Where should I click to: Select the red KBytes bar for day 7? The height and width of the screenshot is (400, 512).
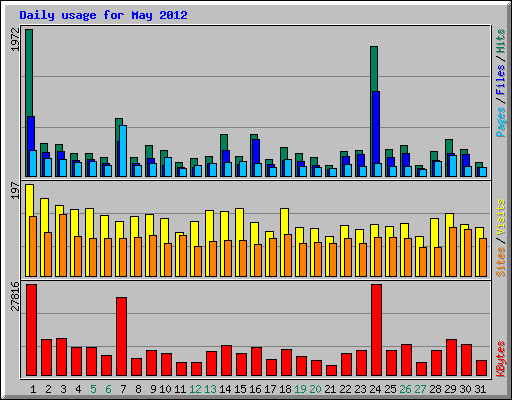pos(122,336)
